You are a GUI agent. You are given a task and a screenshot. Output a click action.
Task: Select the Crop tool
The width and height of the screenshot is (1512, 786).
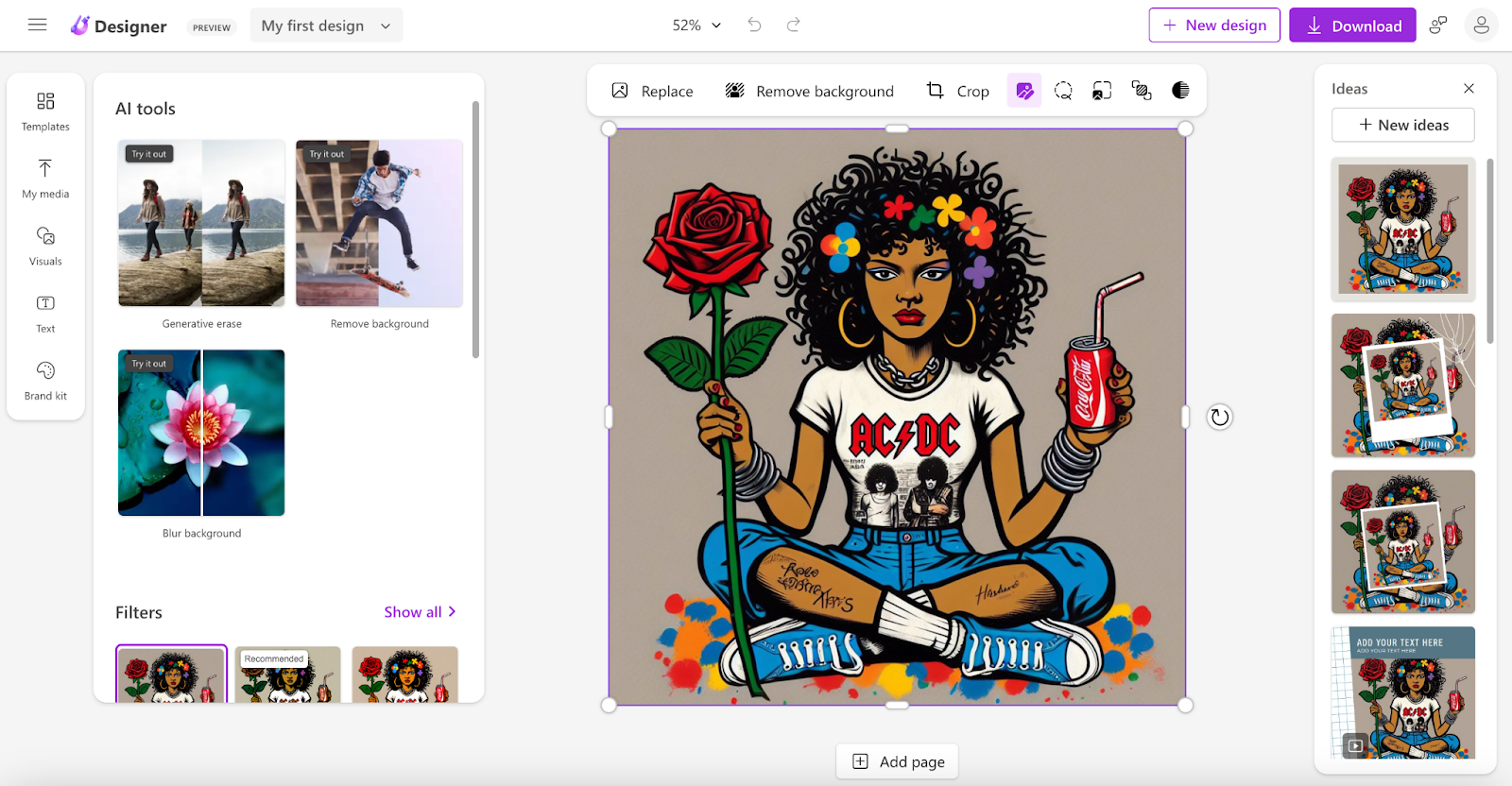pyautogui.click(x=957, y=91)
